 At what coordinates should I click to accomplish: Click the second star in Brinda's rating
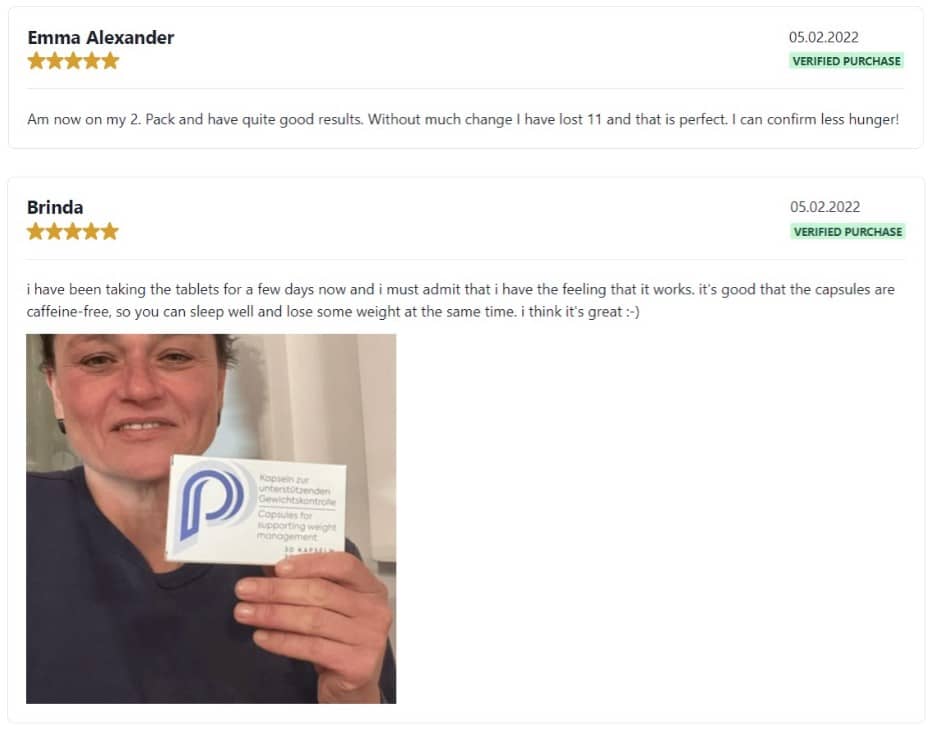click(x=54, y=231)
